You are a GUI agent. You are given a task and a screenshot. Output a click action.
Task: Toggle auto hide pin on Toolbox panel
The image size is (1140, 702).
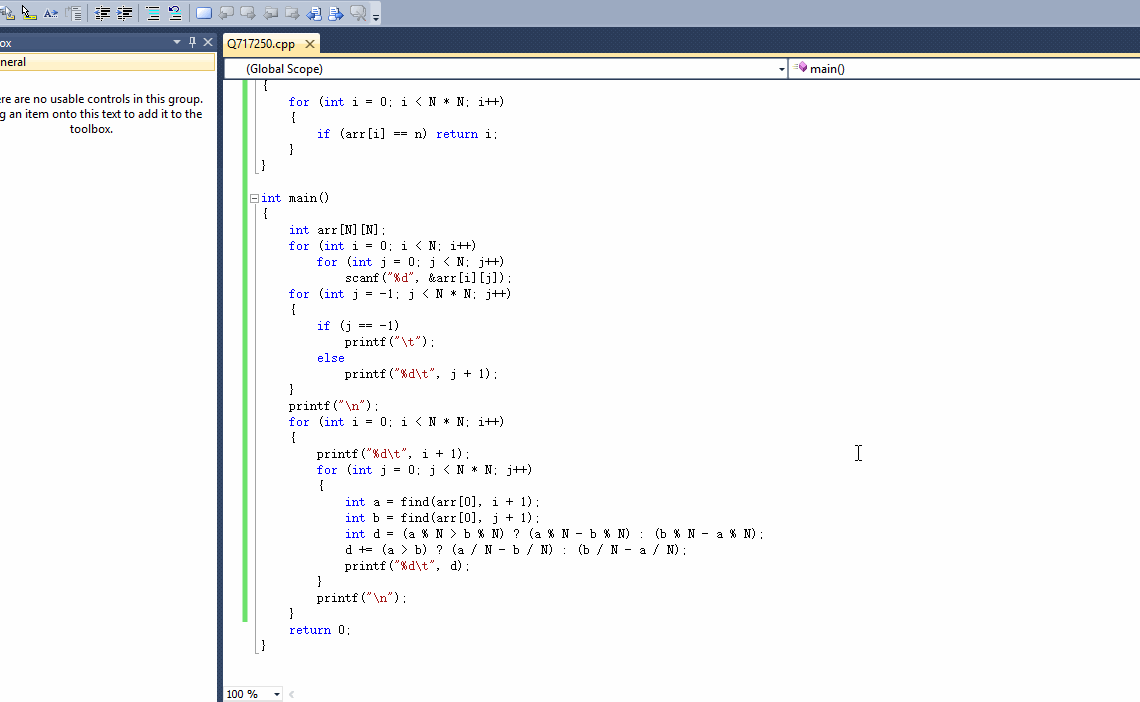192,42
